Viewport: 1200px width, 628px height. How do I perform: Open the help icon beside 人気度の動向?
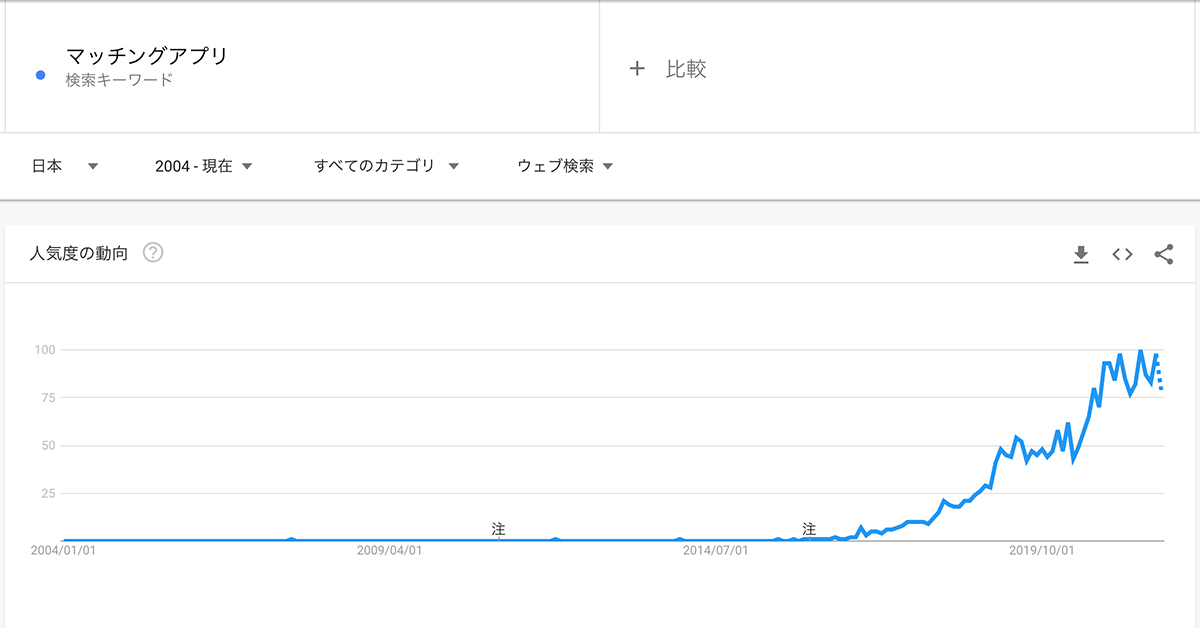153,253
